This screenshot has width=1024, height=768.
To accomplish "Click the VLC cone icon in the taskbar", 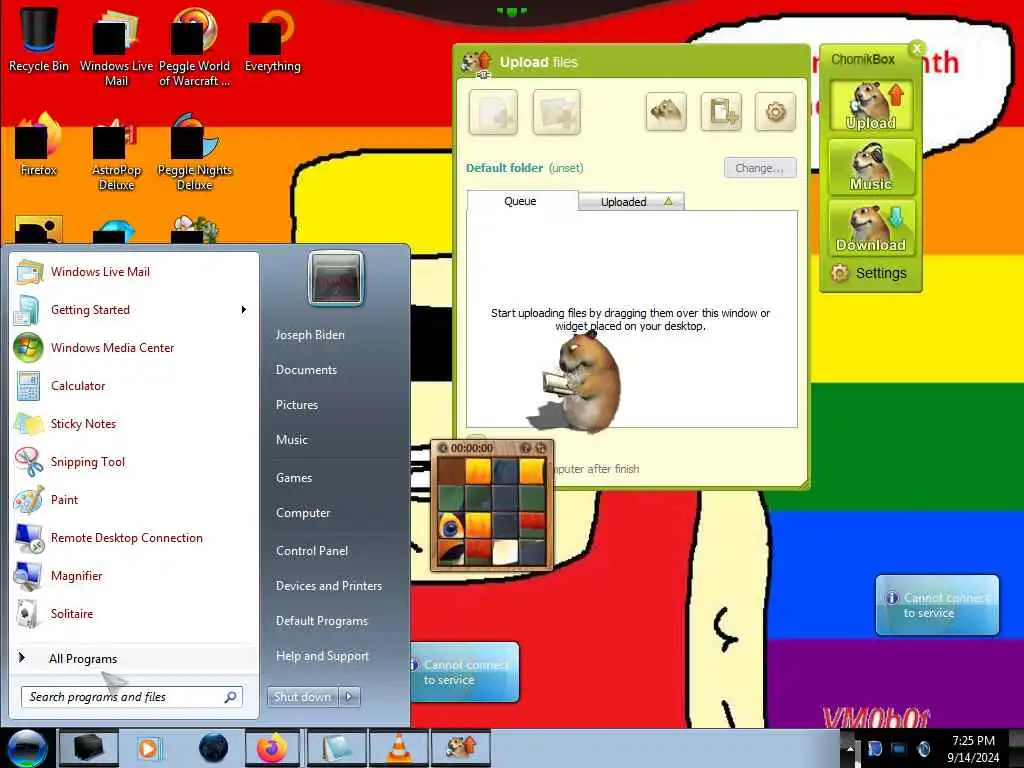I will (399, 748).
